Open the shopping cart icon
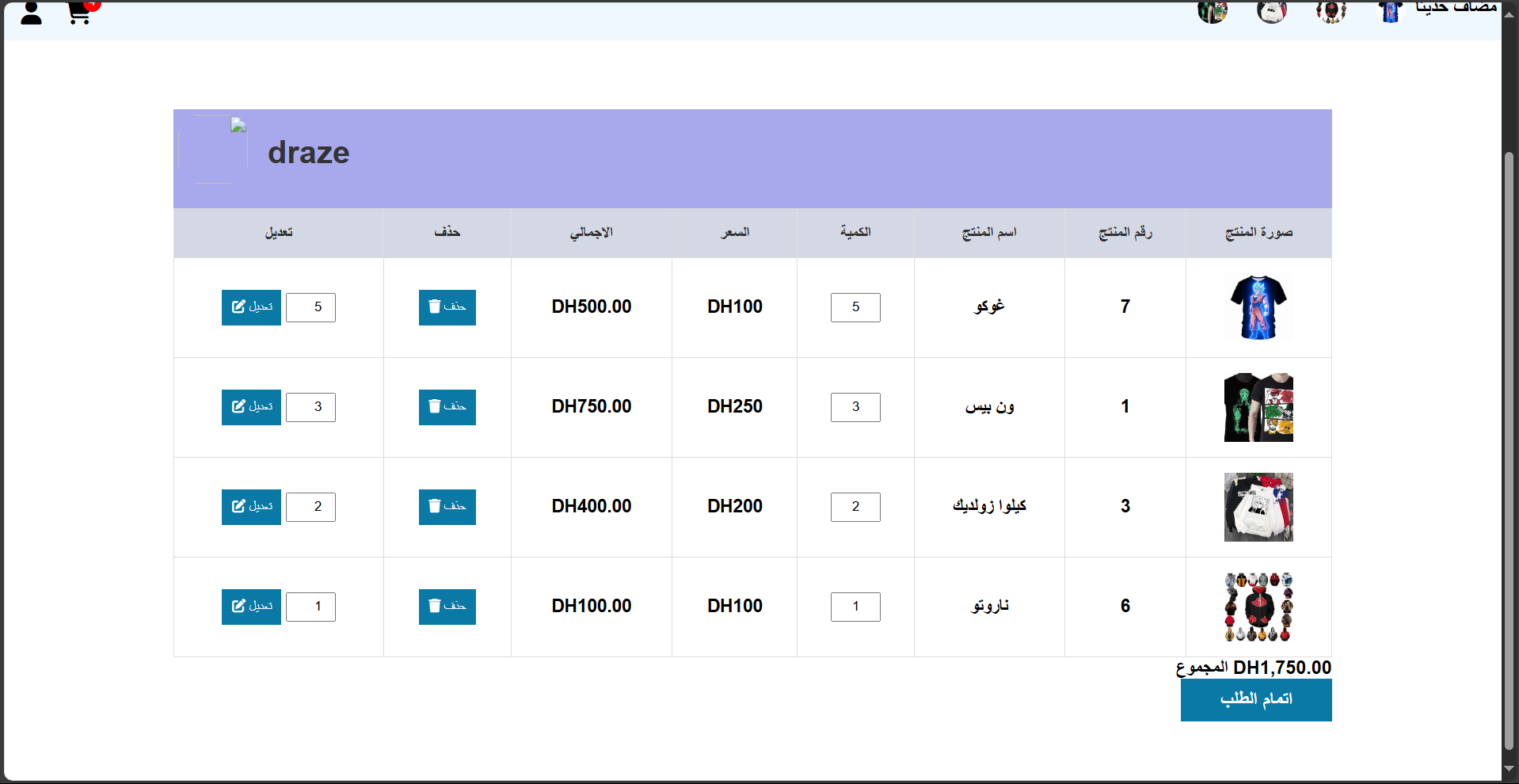The width and height of the screenshot is (1519, 784). tap(79, 13)
